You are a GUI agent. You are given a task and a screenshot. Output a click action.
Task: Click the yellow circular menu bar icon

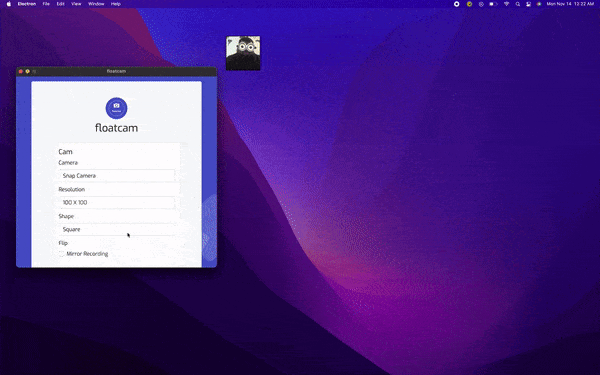[469, 4]
